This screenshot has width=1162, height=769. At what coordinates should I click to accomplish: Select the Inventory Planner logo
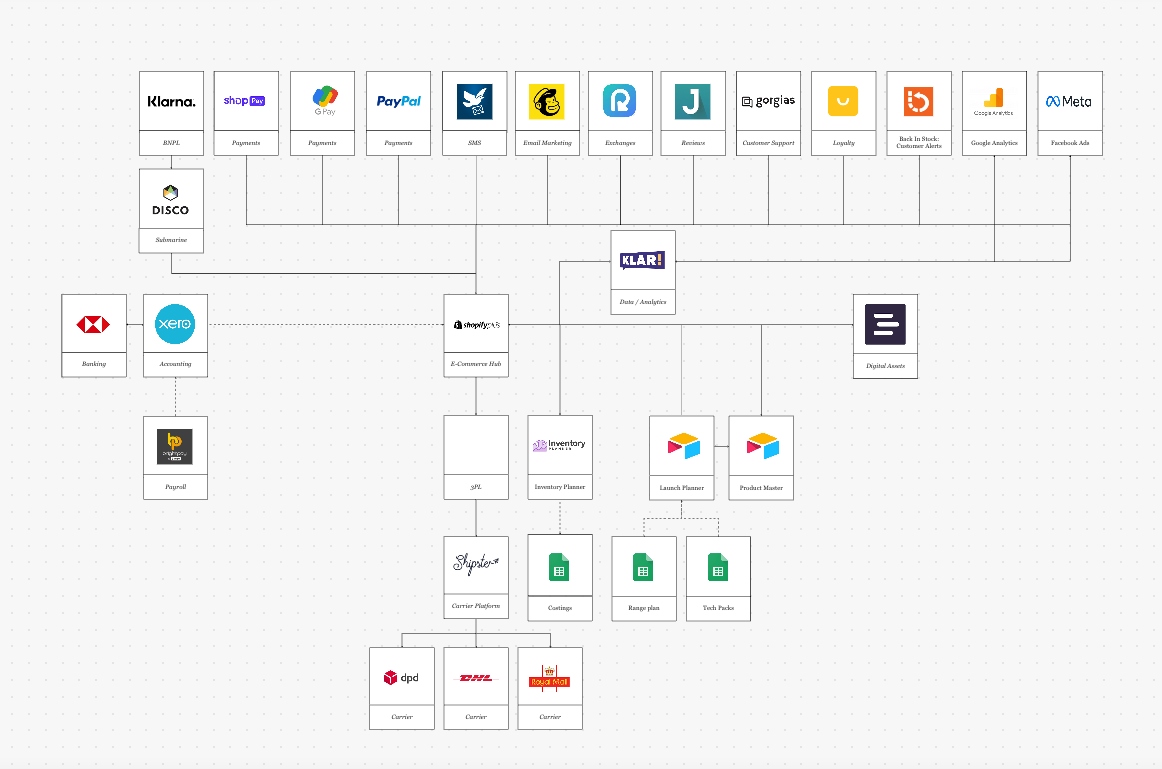pyautogui.click(x=559, y=445)
